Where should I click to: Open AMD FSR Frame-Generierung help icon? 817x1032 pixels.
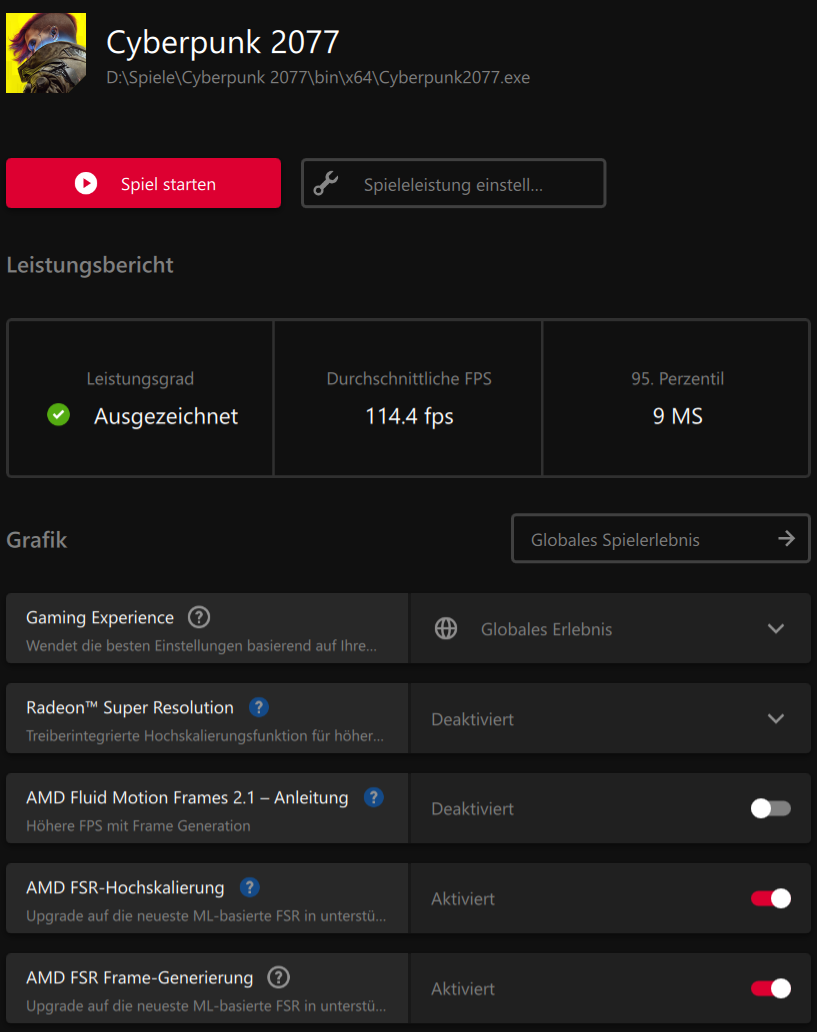(x=278, y=977)
